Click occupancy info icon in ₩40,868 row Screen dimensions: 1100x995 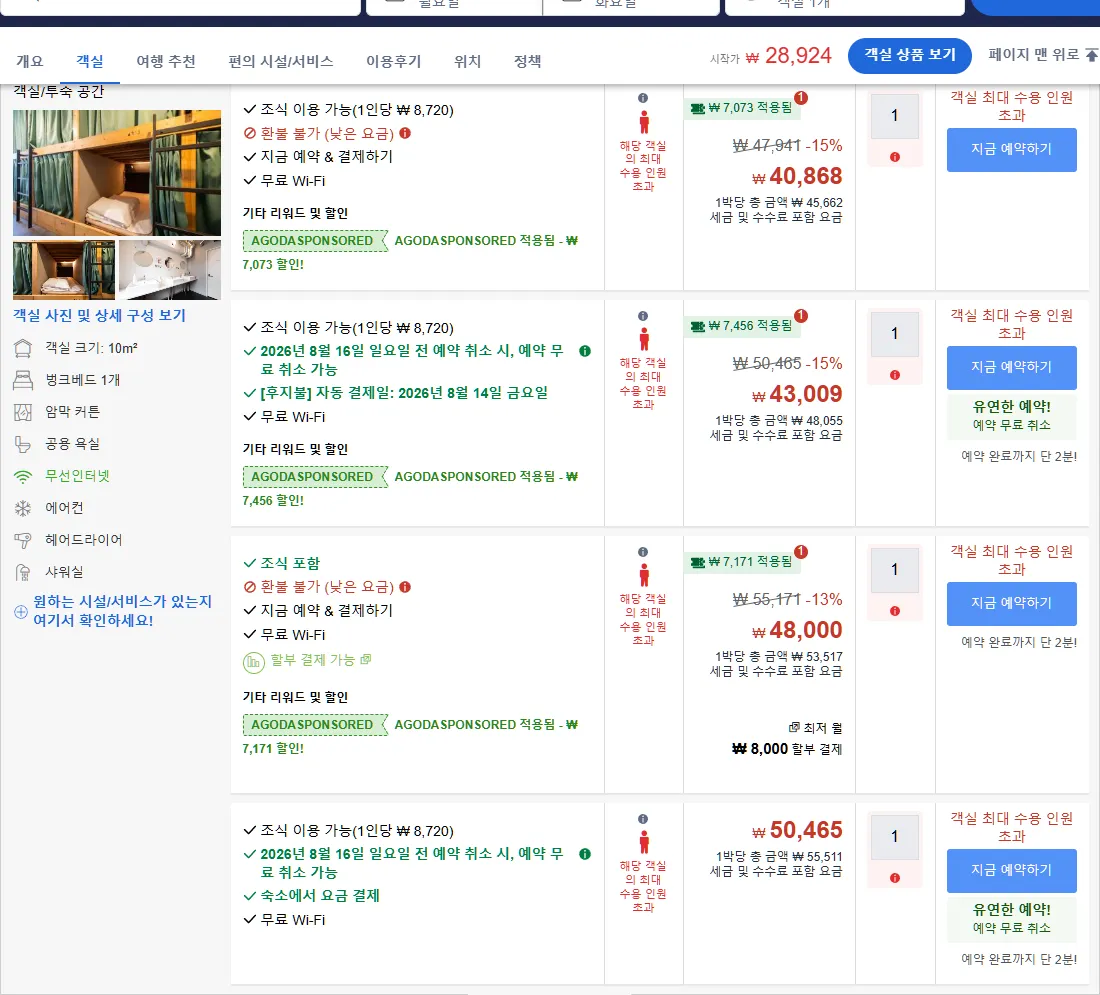(x=643, y=98)
